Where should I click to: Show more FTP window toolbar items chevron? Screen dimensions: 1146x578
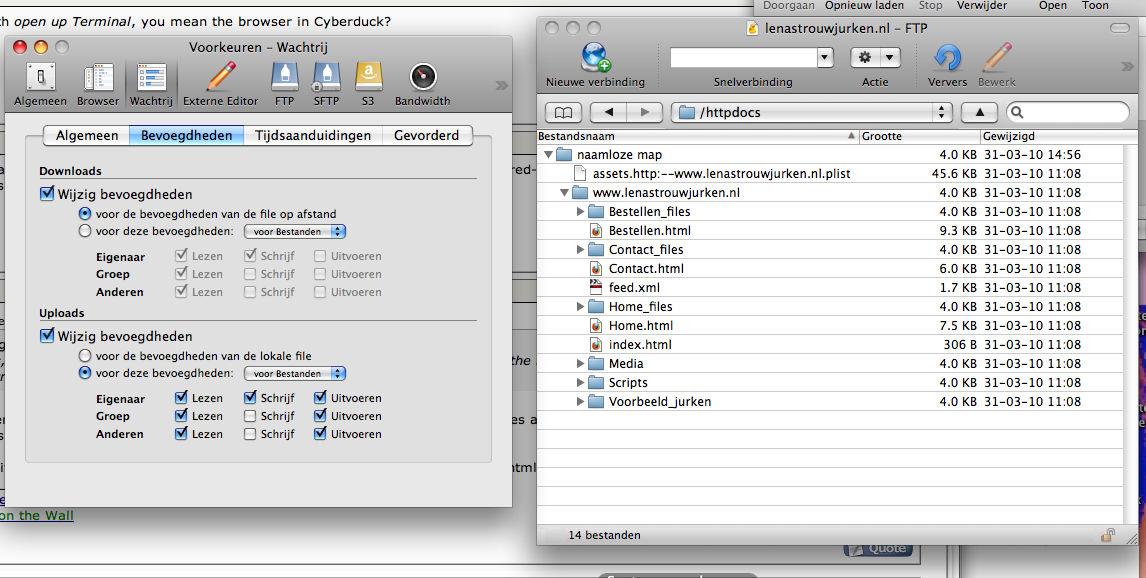click(1128, 66)
